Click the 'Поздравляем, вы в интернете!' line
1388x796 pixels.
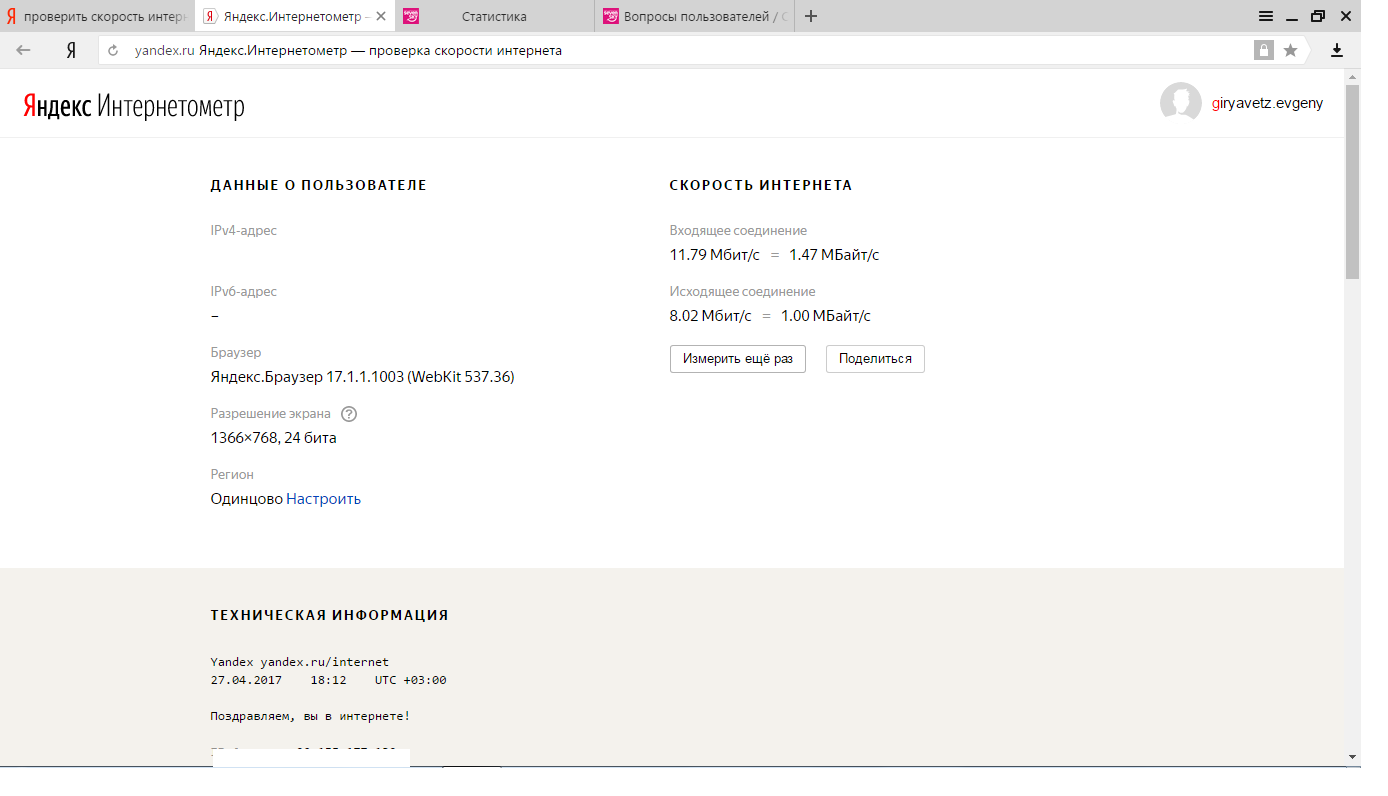[x=310, y=716]
